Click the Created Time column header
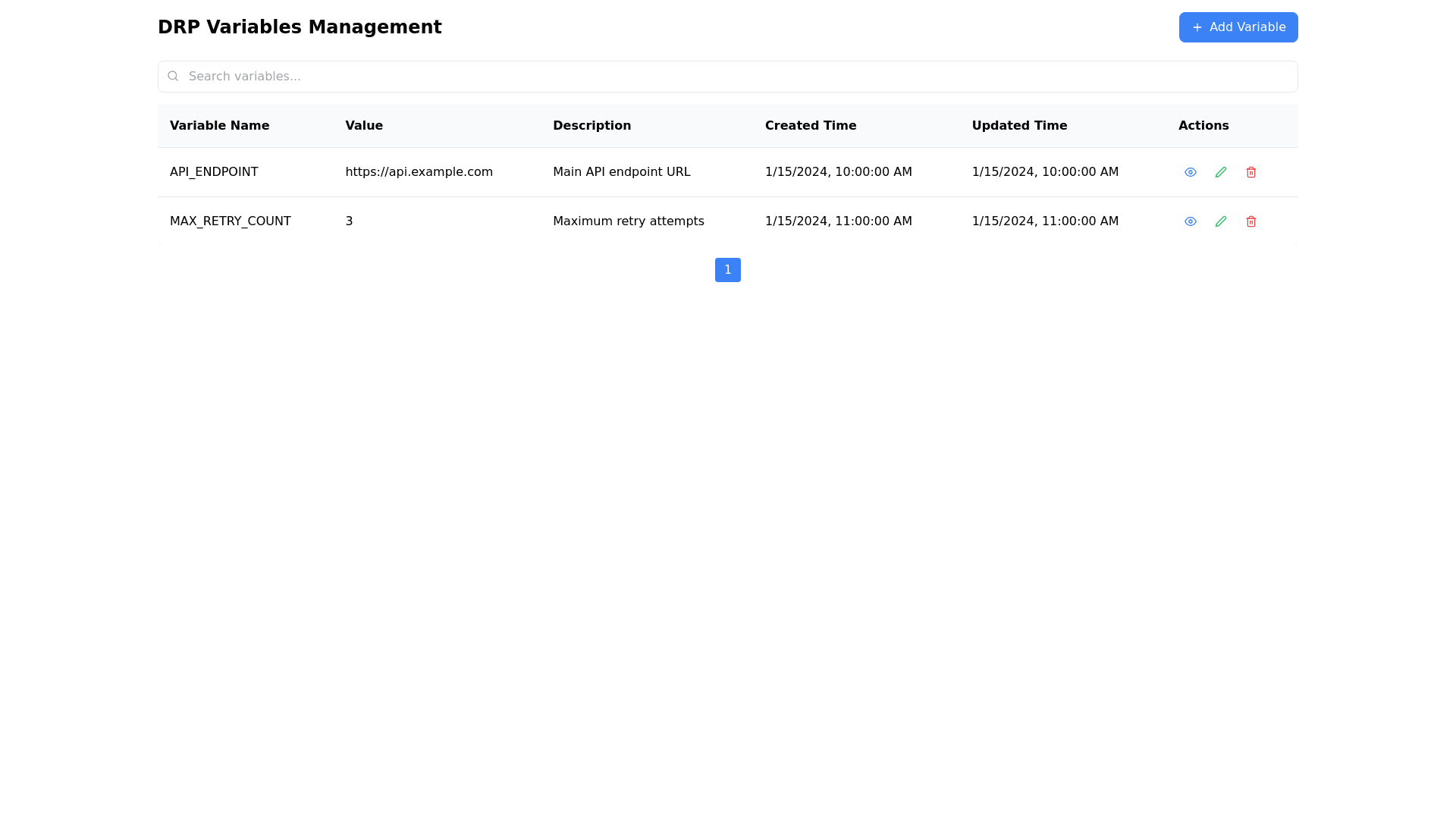1456x819 pixels. (810, 126)
